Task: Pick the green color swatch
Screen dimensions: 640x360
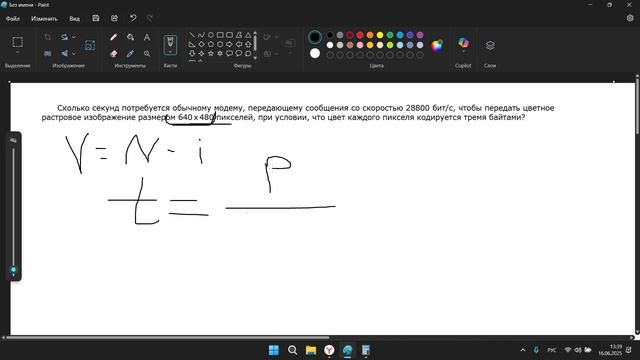Action: click(x=390, y=35)
